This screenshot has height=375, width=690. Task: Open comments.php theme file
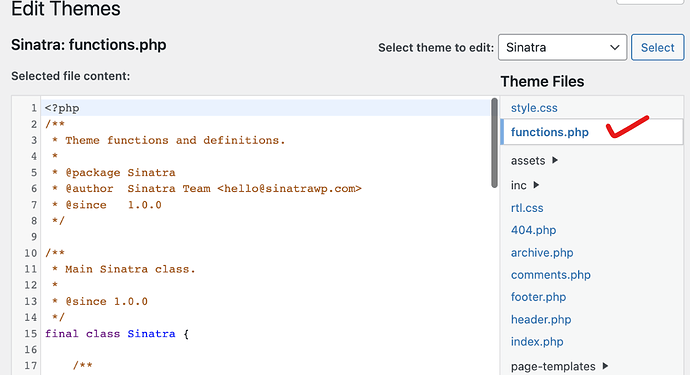(x=551, y=275)
